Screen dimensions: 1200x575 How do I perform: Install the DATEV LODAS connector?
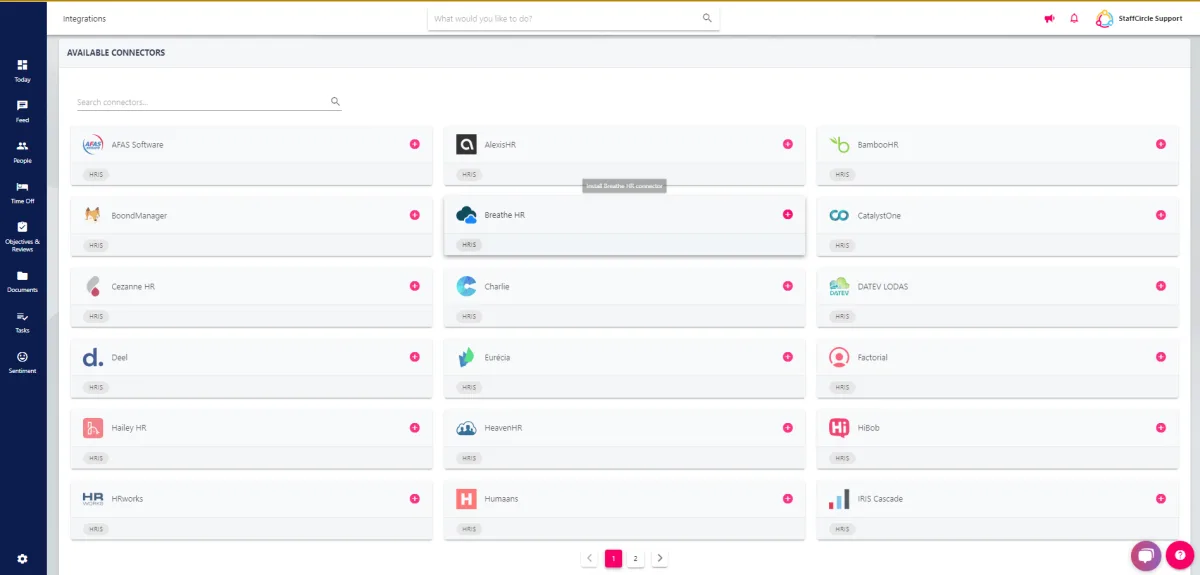click(x=1160, y=286)
